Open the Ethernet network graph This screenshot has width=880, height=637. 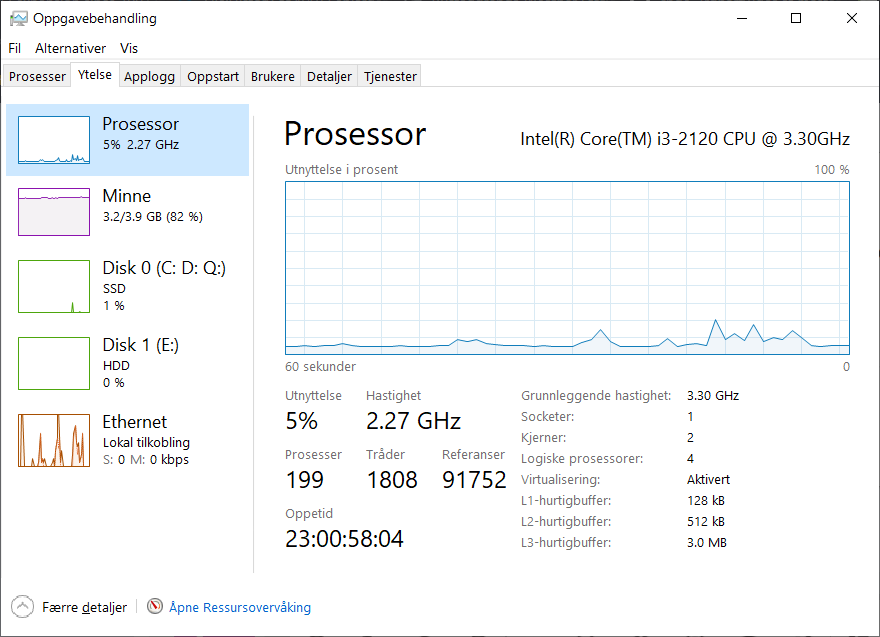pos(54,441)
